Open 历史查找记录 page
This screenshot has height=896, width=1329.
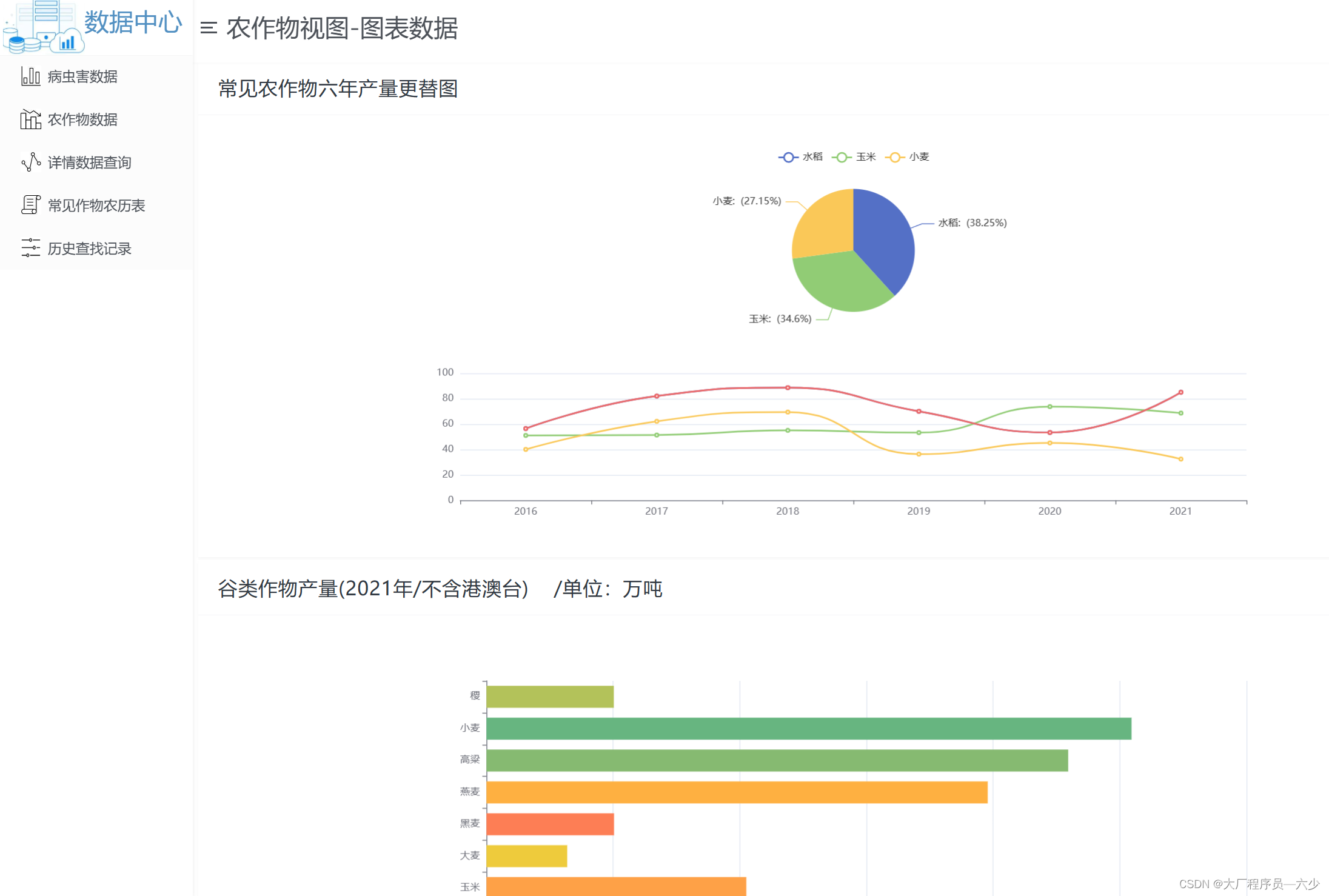(89, 249)
